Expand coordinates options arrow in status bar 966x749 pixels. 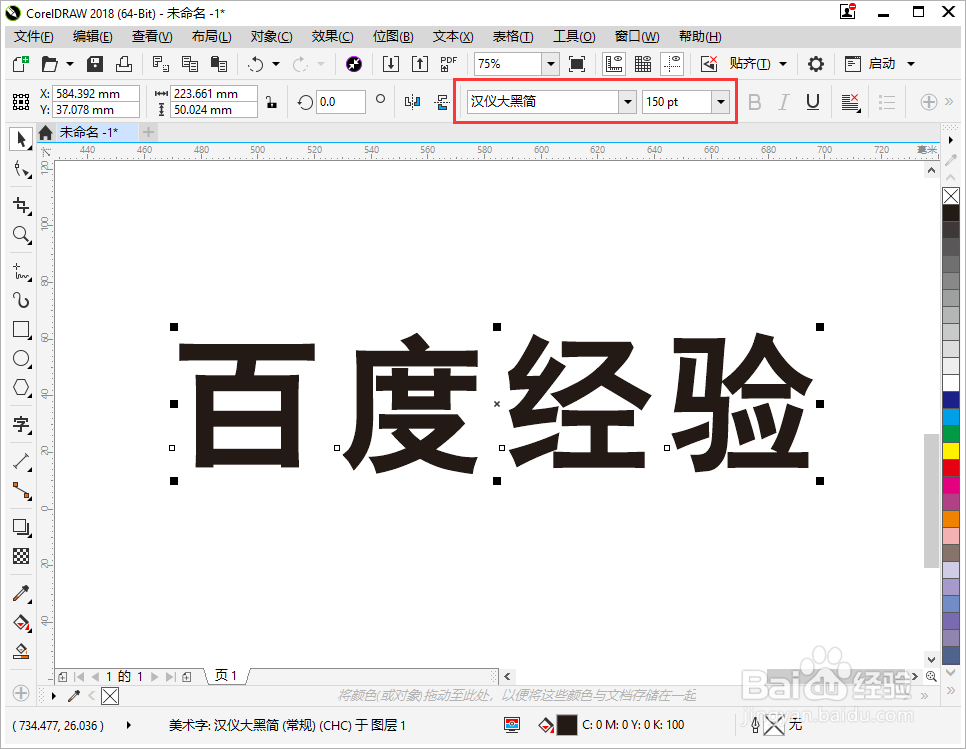coord(128,725)
